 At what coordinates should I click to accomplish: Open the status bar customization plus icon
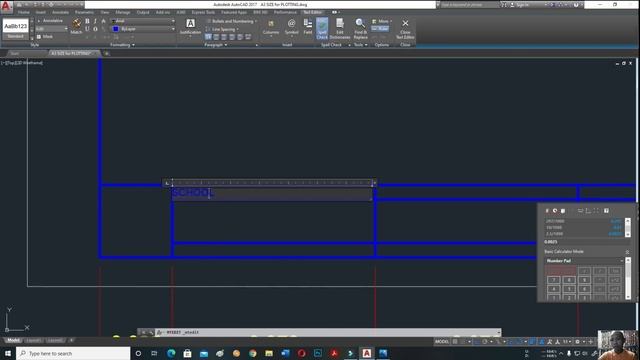tap(590, 342)
